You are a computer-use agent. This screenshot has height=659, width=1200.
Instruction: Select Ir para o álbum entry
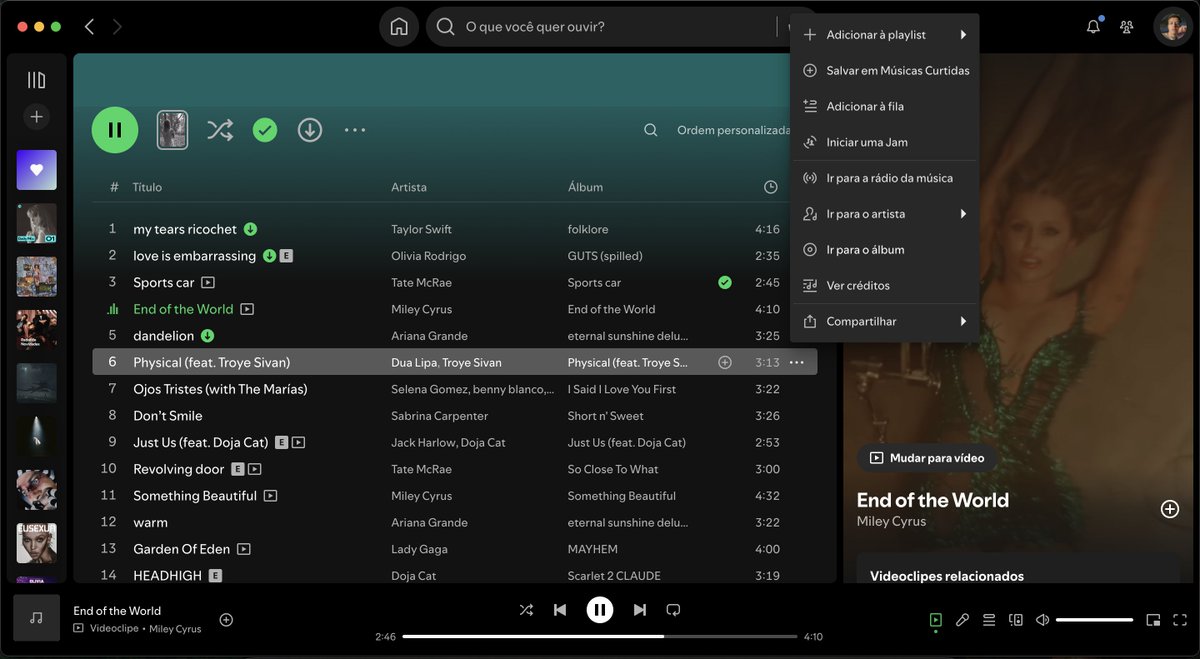pyautogui.click(x=884, y=250)
